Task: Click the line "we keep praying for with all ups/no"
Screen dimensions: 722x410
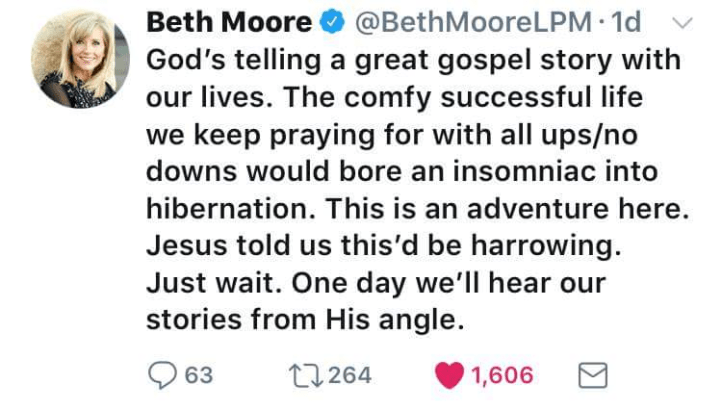Action: click(x=396, y=135)
